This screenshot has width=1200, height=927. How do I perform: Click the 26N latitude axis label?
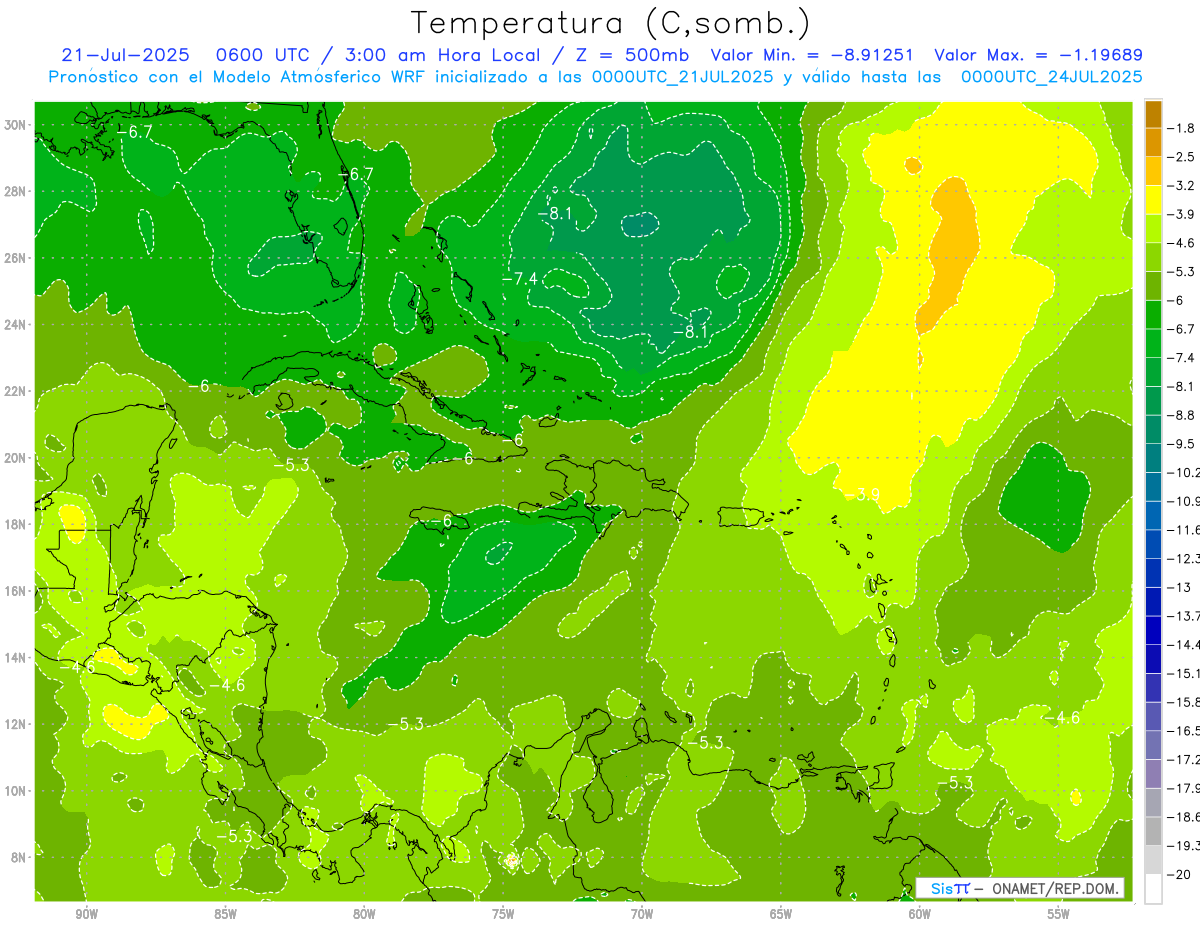[x=17, y=257]
